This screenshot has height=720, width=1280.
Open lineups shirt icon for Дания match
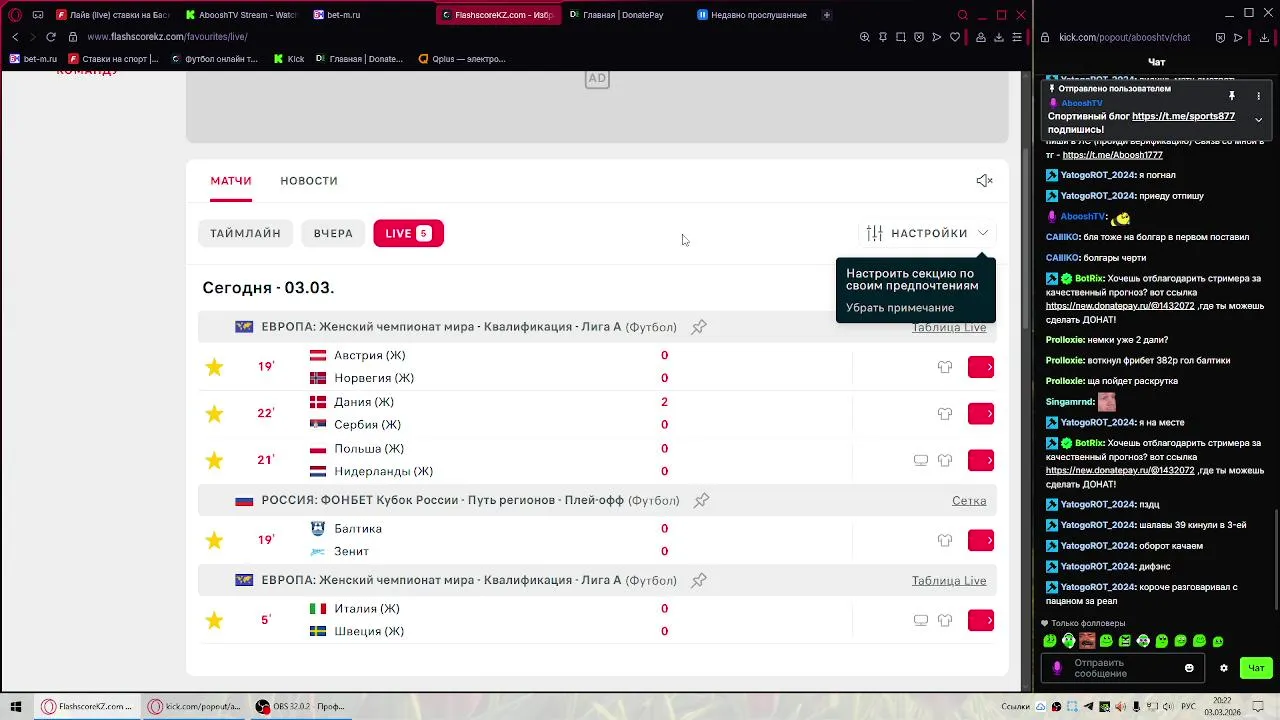945,413
